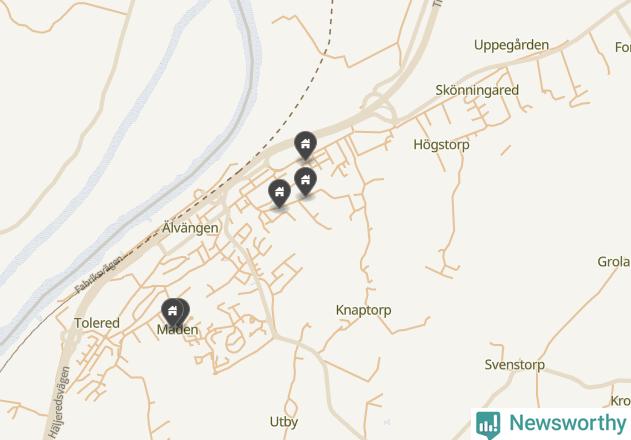The height and width of the screenshot is (440, 631).
Task: Click the Häljeredsvägen road label
Action: click(60, 402)
